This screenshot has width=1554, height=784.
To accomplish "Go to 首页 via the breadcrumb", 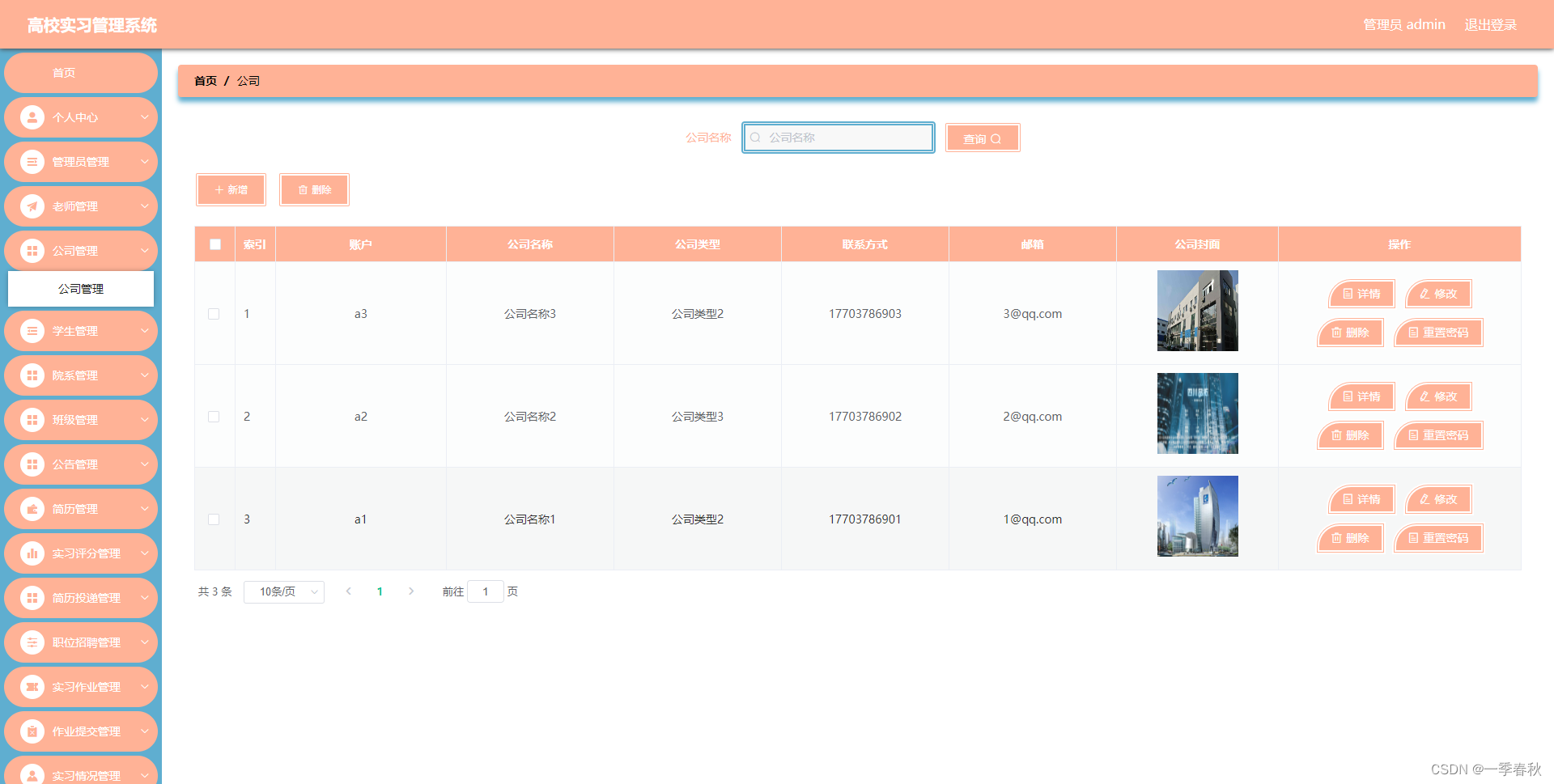I will [205, 80].
